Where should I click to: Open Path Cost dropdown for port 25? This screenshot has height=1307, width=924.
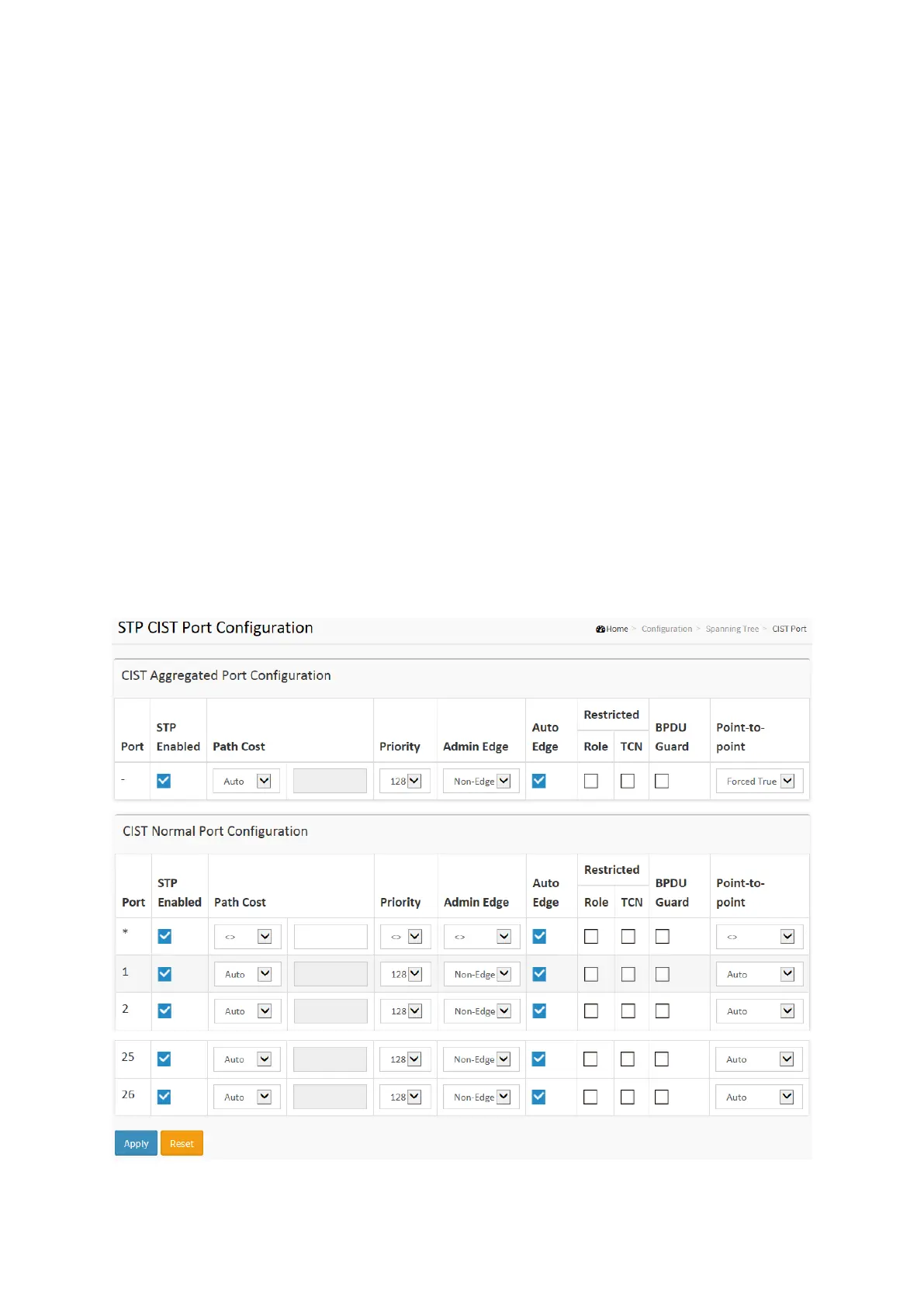point(247,1059)
